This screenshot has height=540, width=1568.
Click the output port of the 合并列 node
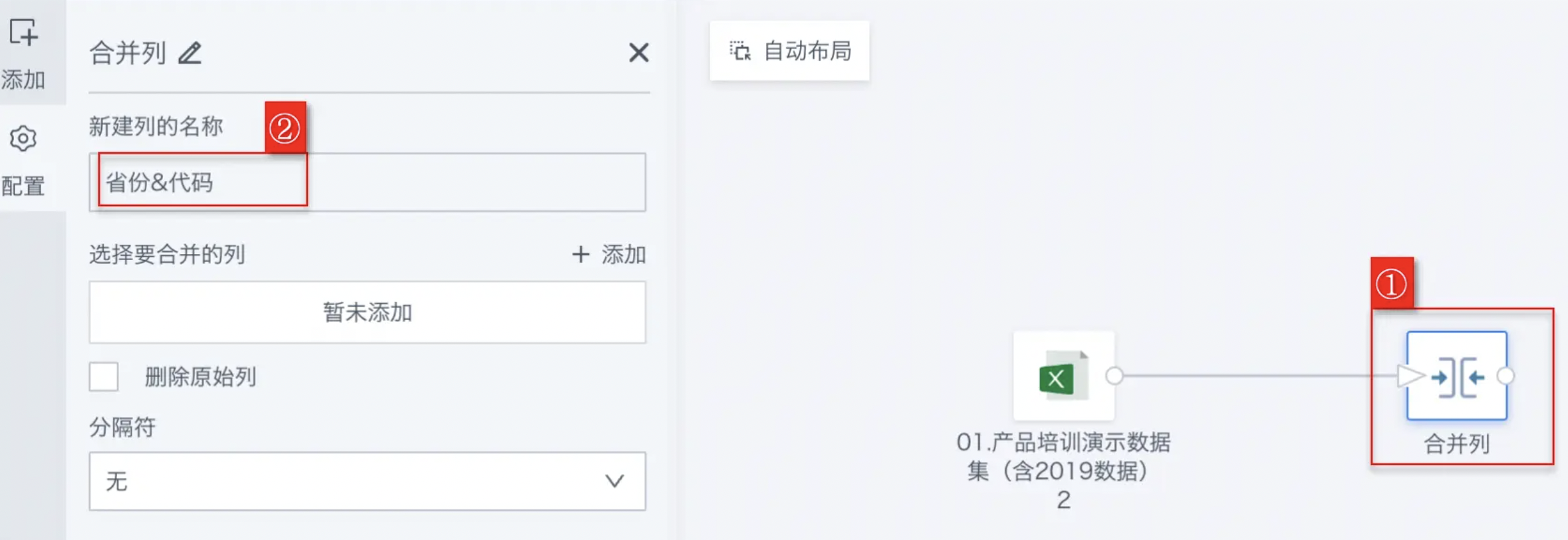tap(1506, 376)
